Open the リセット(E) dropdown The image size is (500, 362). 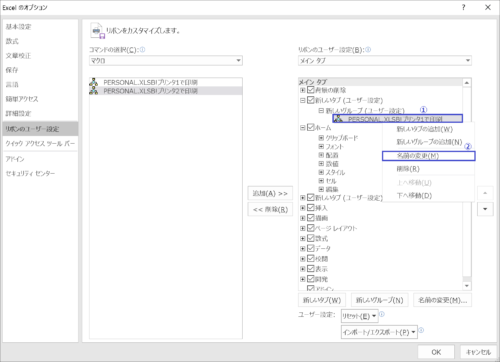359,316
